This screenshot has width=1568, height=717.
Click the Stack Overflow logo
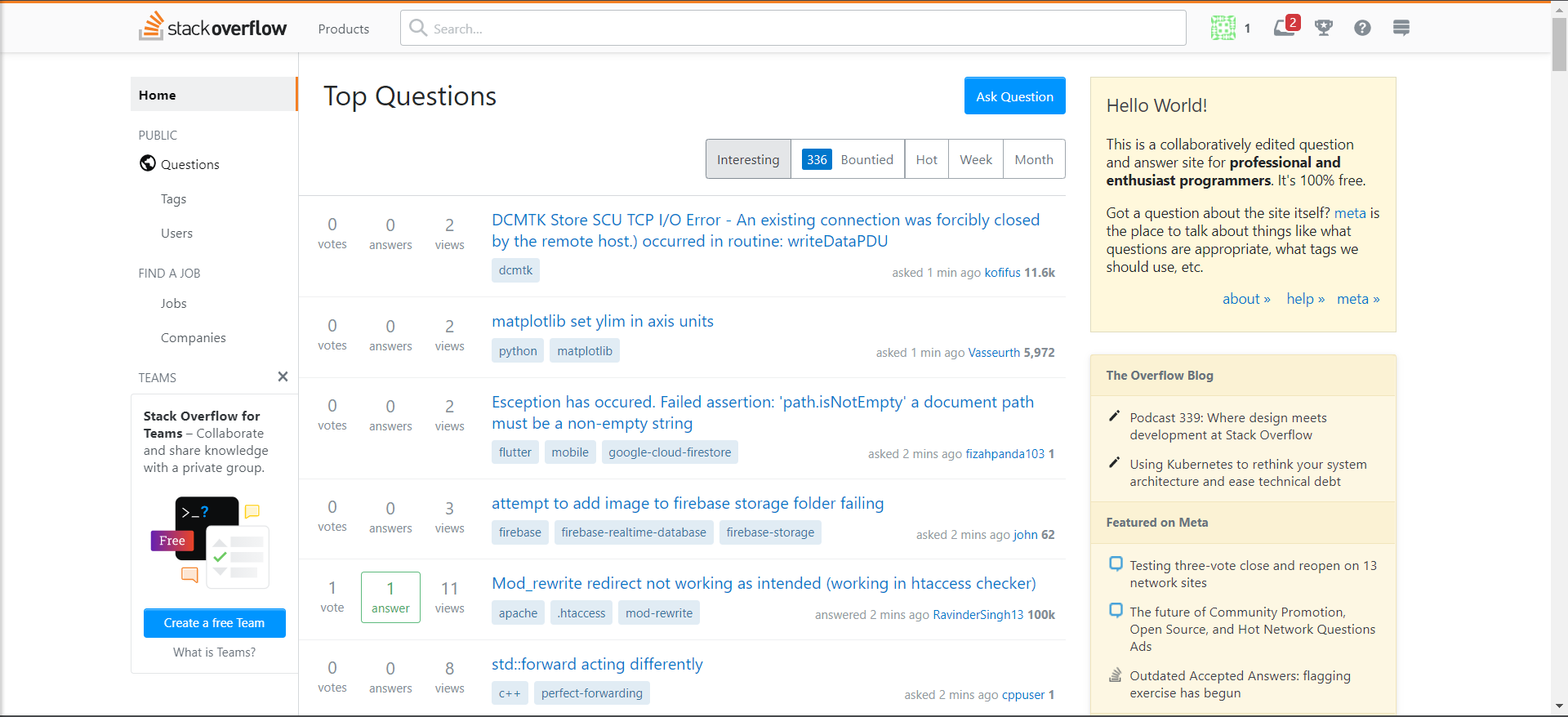[212, 28]
